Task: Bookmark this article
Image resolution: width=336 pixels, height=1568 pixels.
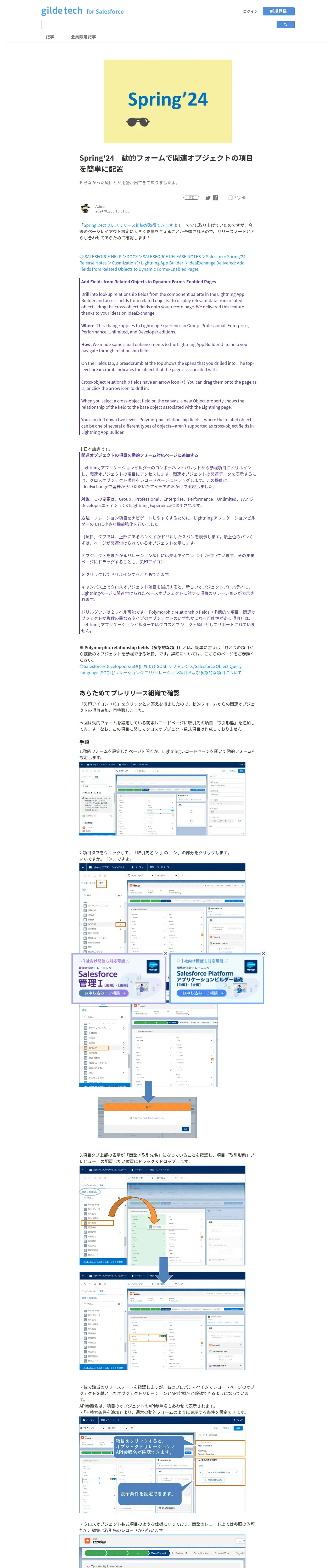Action: point(231,198)
